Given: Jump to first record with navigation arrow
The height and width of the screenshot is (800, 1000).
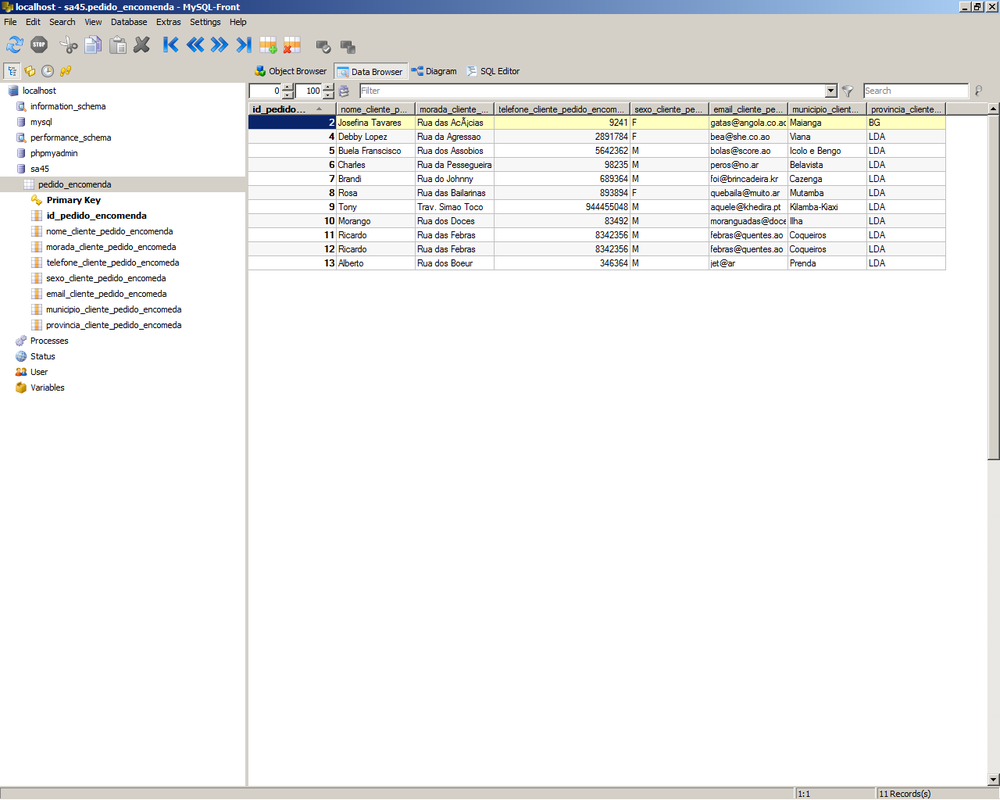Looking at the screenshot, I should point(170,44).
